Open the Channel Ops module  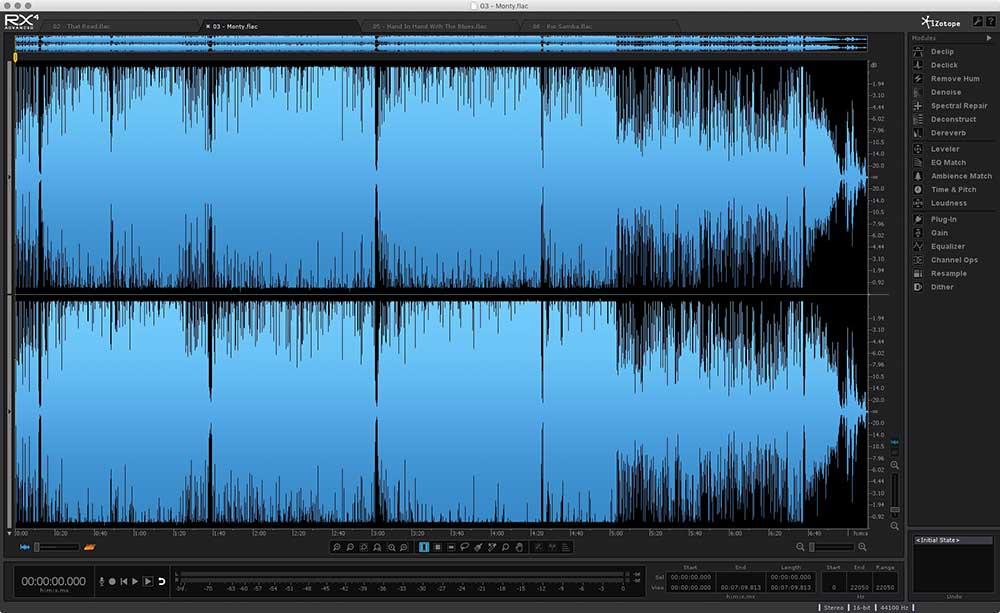click(x=954, y=260)
